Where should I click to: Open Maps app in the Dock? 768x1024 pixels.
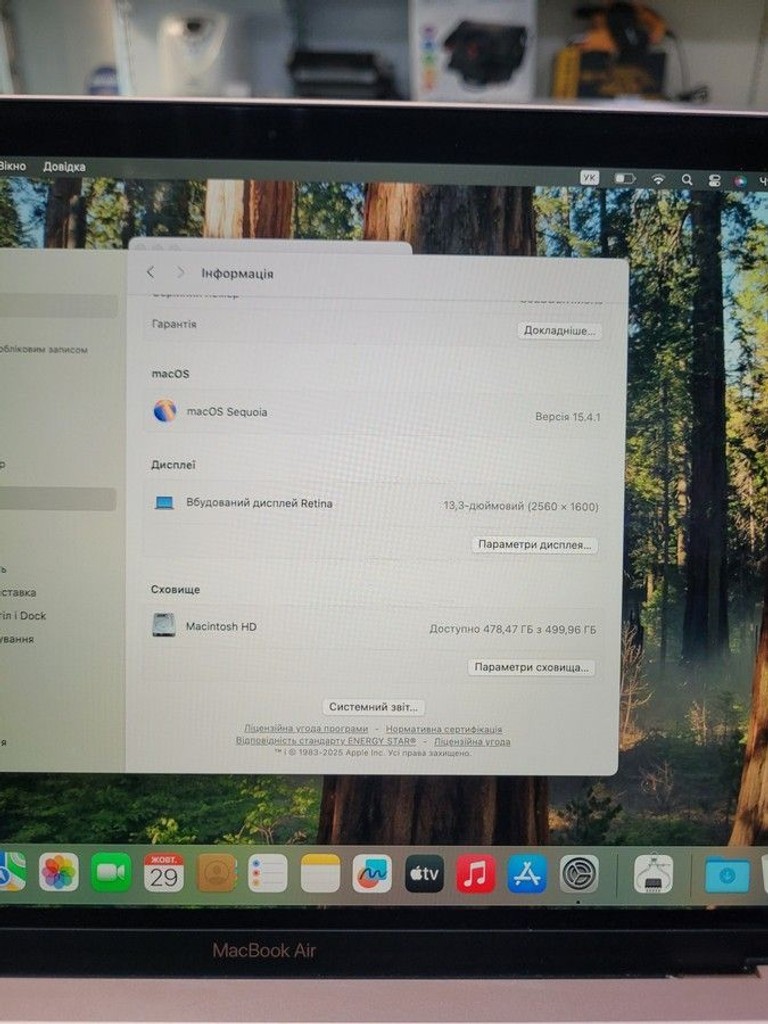tap(11, 872)
